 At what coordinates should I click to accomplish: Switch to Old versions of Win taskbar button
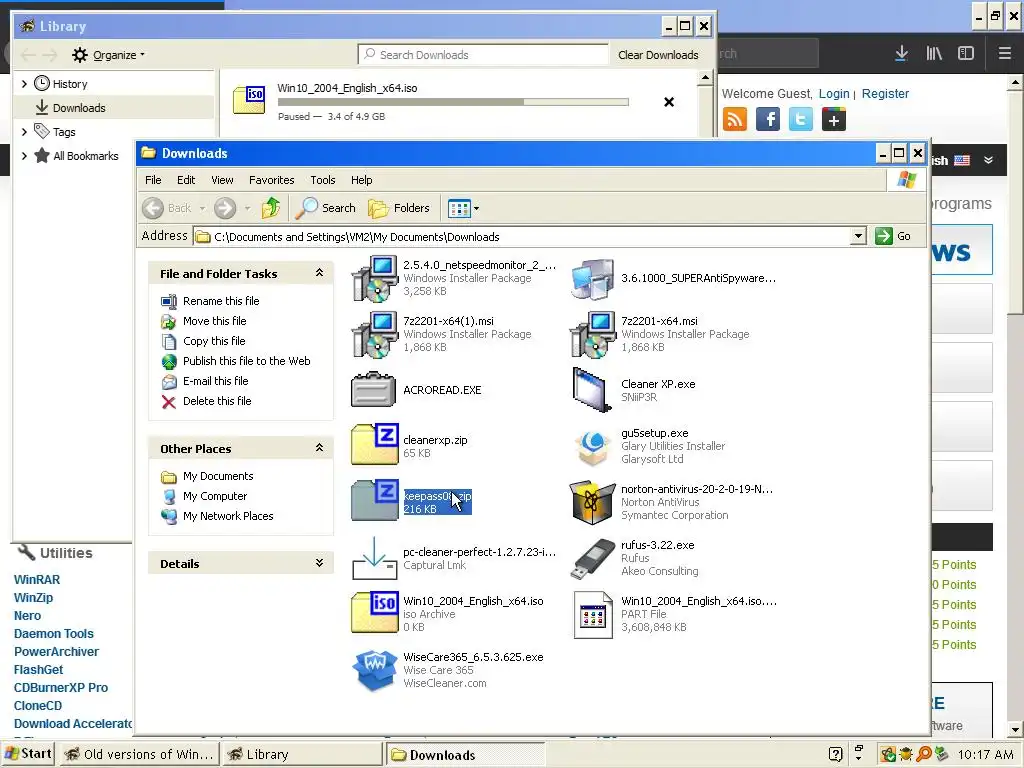click(x=139, y=754)
